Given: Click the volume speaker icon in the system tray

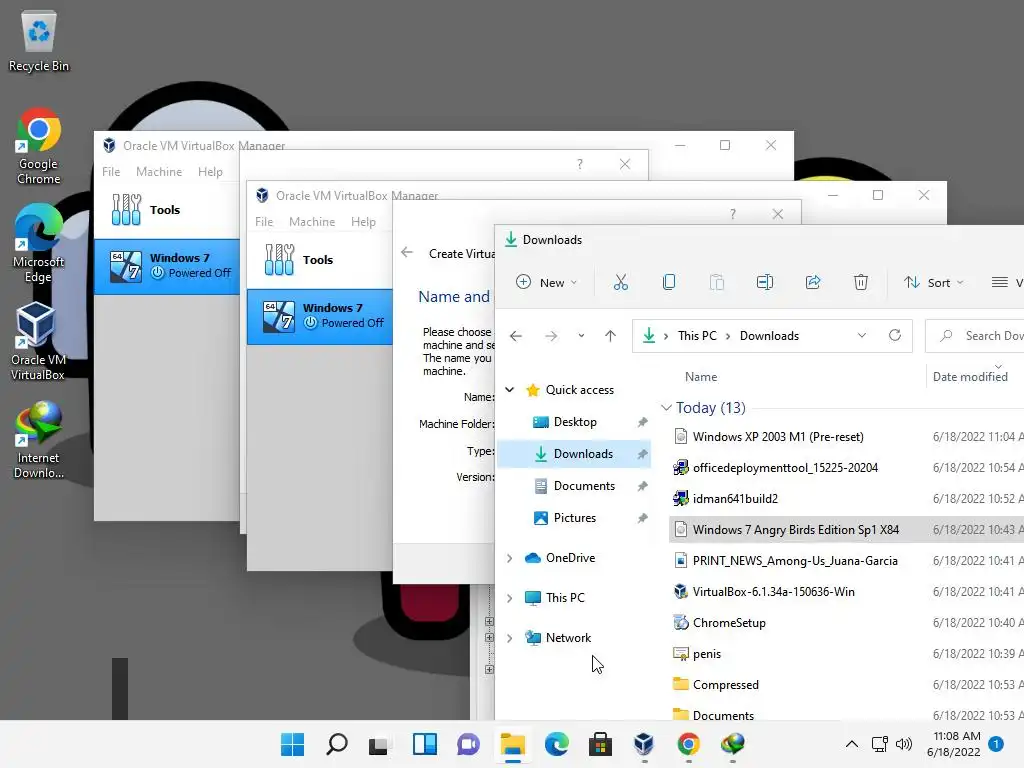Looking at the screenshot, I should click(904, 744).
